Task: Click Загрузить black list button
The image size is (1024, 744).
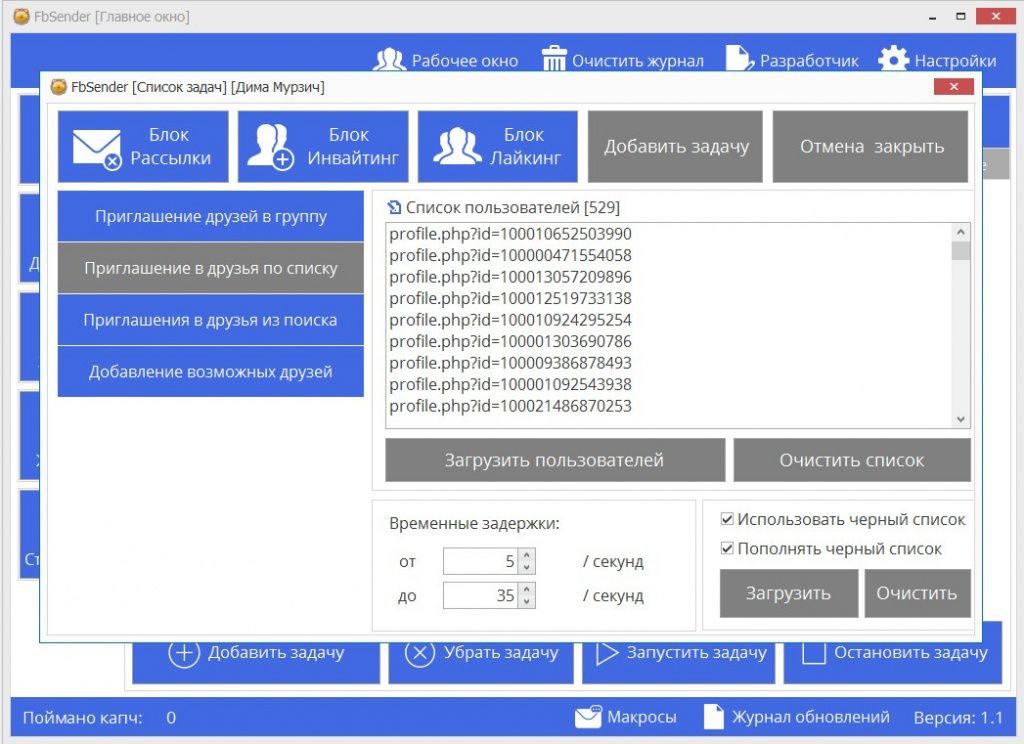Action: (x=789, y=593)
